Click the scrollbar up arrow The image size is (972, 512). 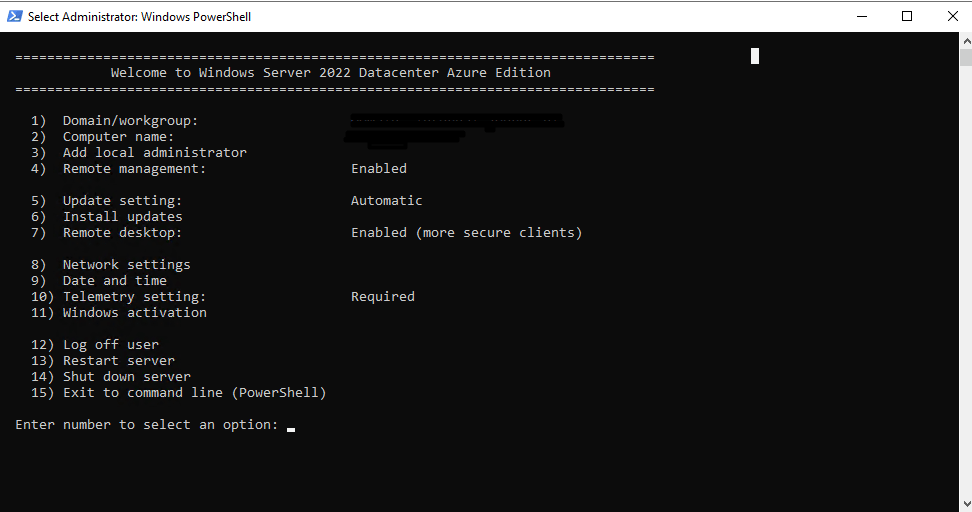click(x=966, y=41)
